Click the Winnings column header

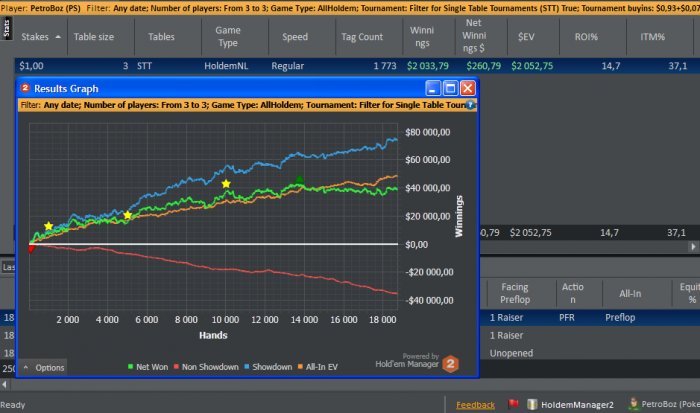[421, 37]
